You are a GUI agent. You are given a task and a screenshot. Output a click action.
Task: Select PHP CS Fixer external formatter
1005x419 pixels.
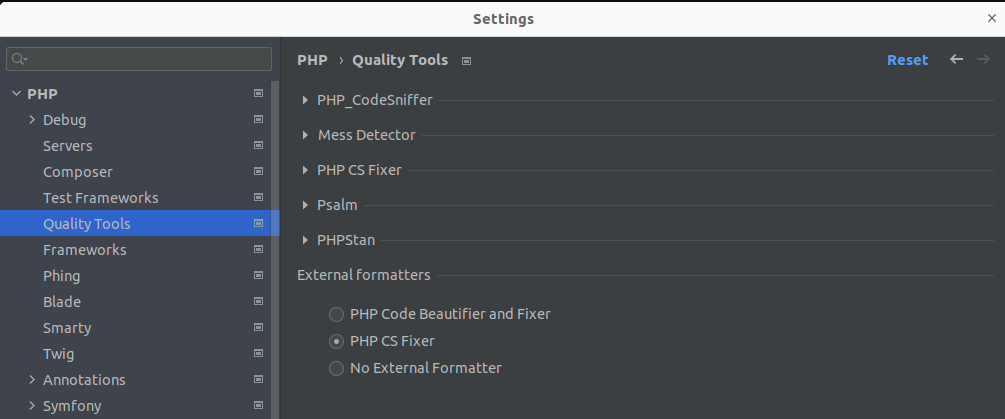[x=336, y=341]
